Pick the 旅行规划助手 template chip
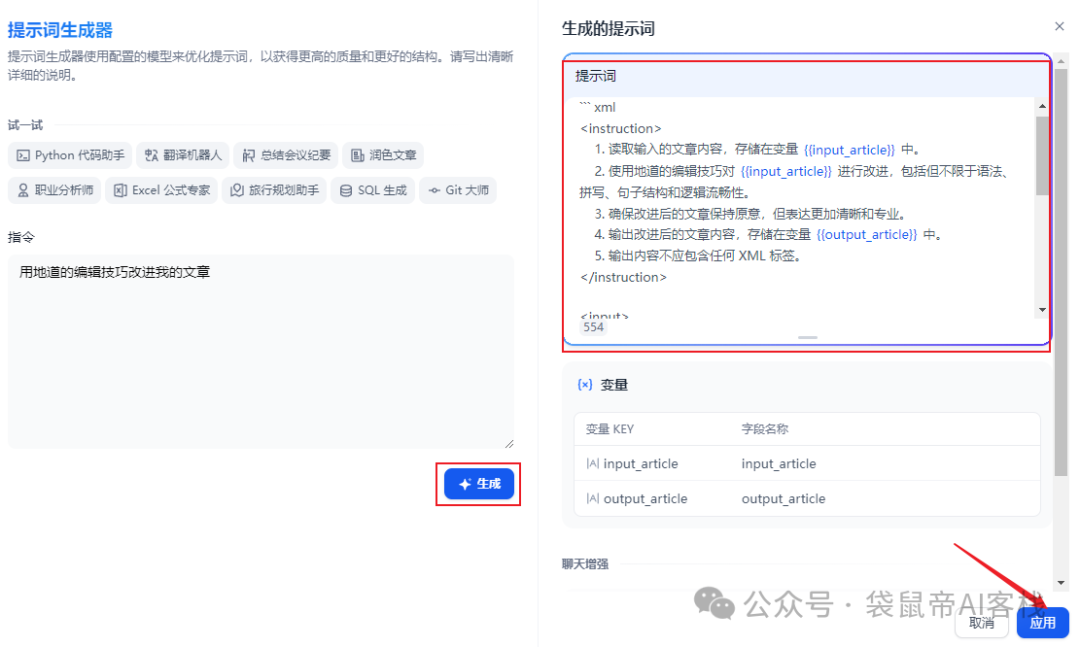 coord(274,190)
